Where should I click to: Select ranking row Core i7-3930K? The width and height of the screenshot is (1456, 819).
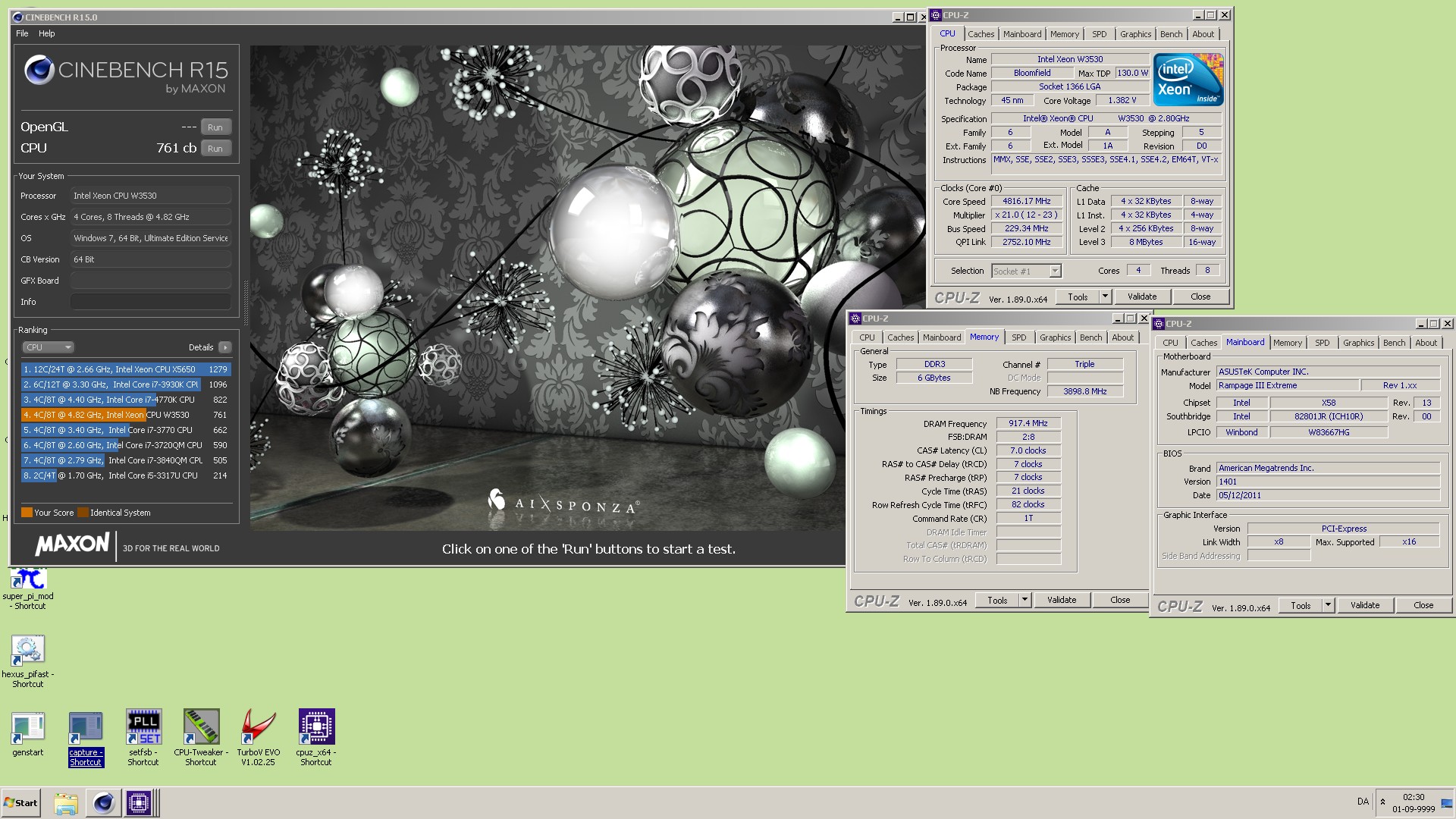point(126,384)
